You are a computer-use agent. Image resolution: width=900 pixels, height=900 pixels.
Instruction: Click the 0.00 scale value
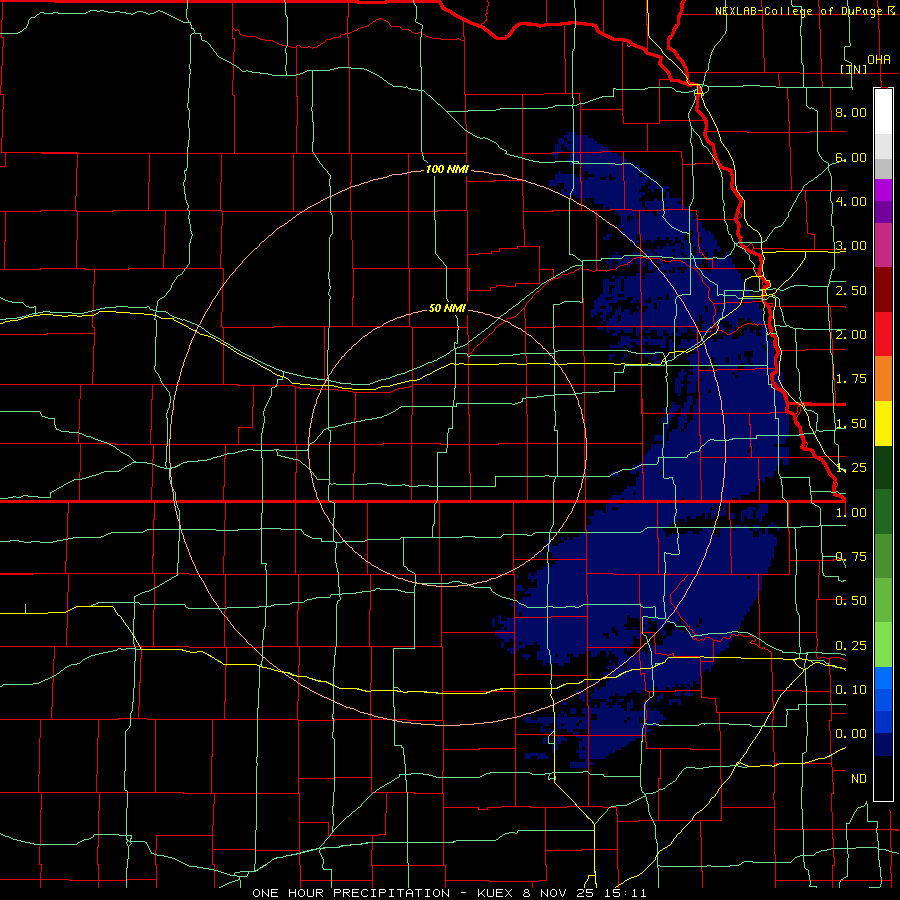(851, 734)
